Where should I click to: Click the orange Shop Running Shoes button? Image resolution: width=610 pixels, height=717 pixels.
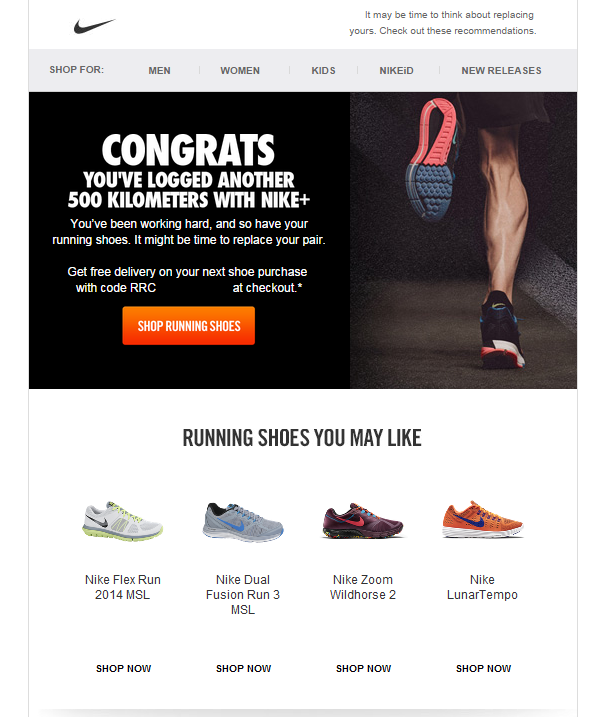188,326
